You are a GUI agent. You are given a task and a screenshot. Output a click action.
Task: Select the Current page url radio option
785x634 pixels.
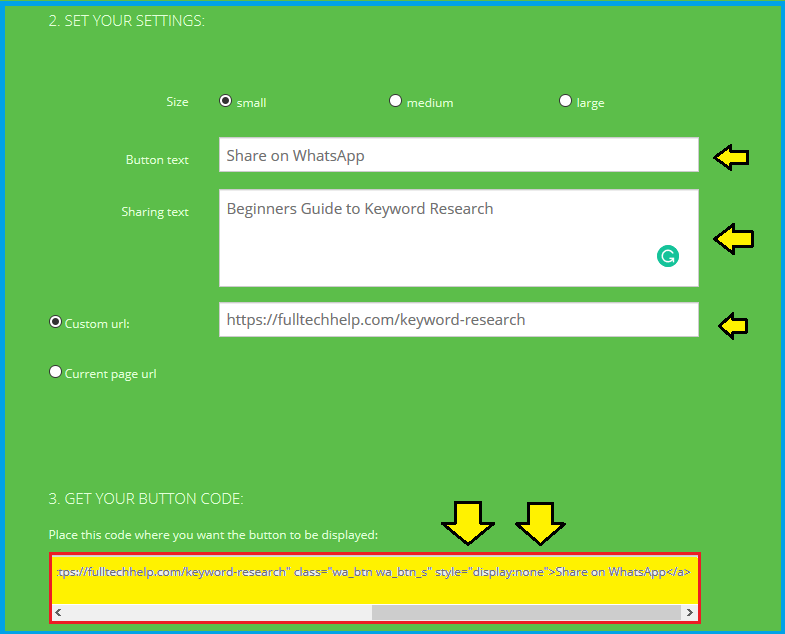pyautogui.click(x=56, y=372)
